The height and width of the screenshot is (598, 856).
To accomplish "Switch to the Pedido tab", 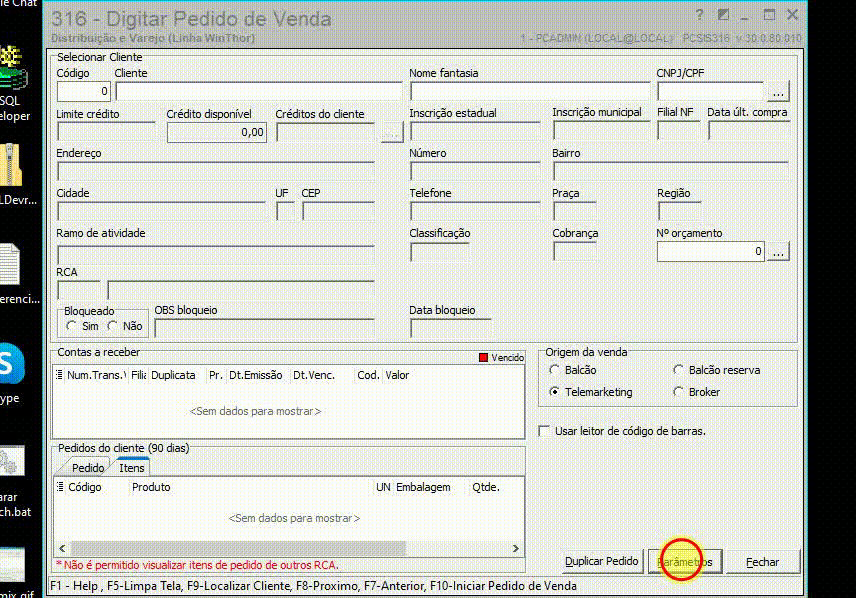I will click(87, 467).
